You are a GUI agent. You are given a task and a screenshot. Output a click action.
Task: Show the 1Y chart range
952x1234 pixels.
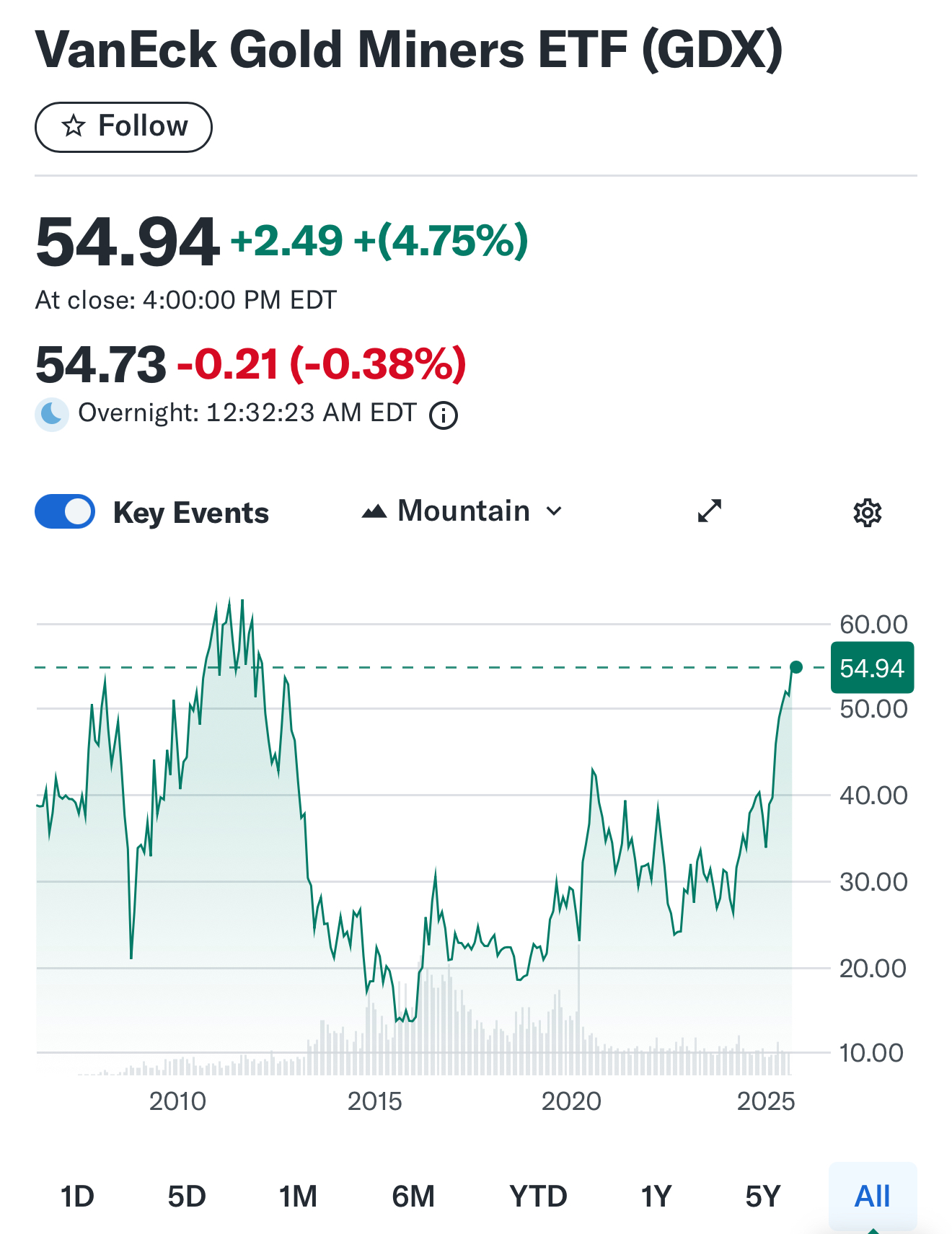coord(656,1196)
